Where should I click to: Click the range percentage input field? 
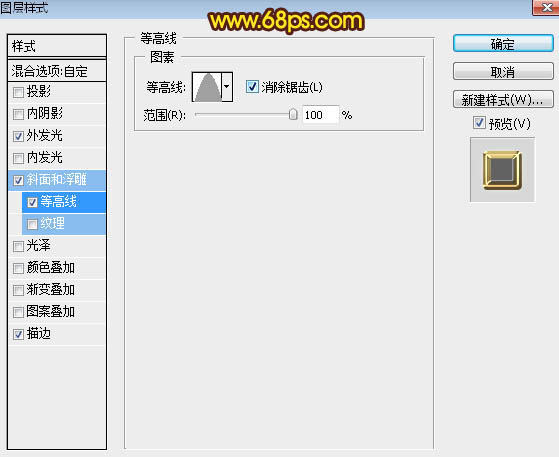coord(320,115)
